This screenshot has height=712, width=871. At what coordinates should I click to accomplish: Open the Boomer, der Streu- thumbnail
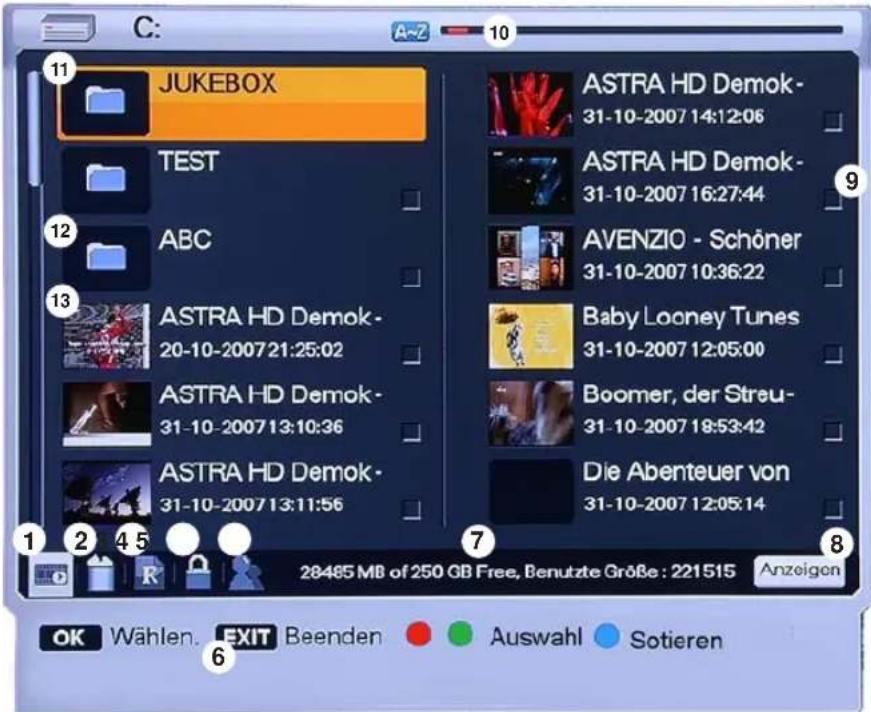pos(530,414)
